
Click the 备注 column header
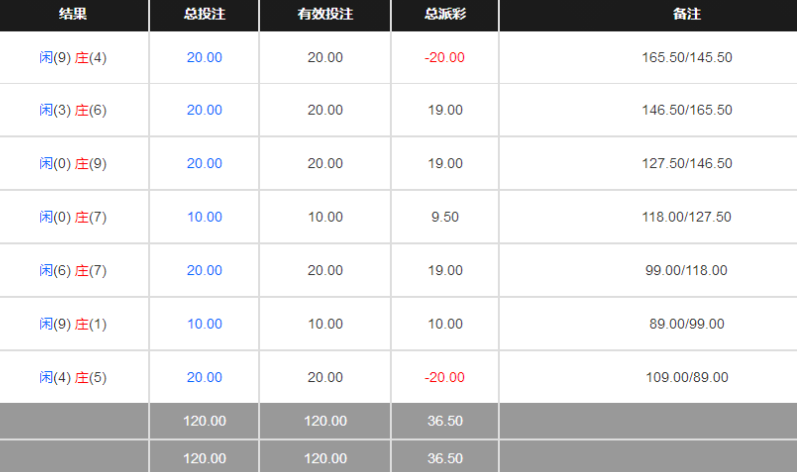(687, 14)
